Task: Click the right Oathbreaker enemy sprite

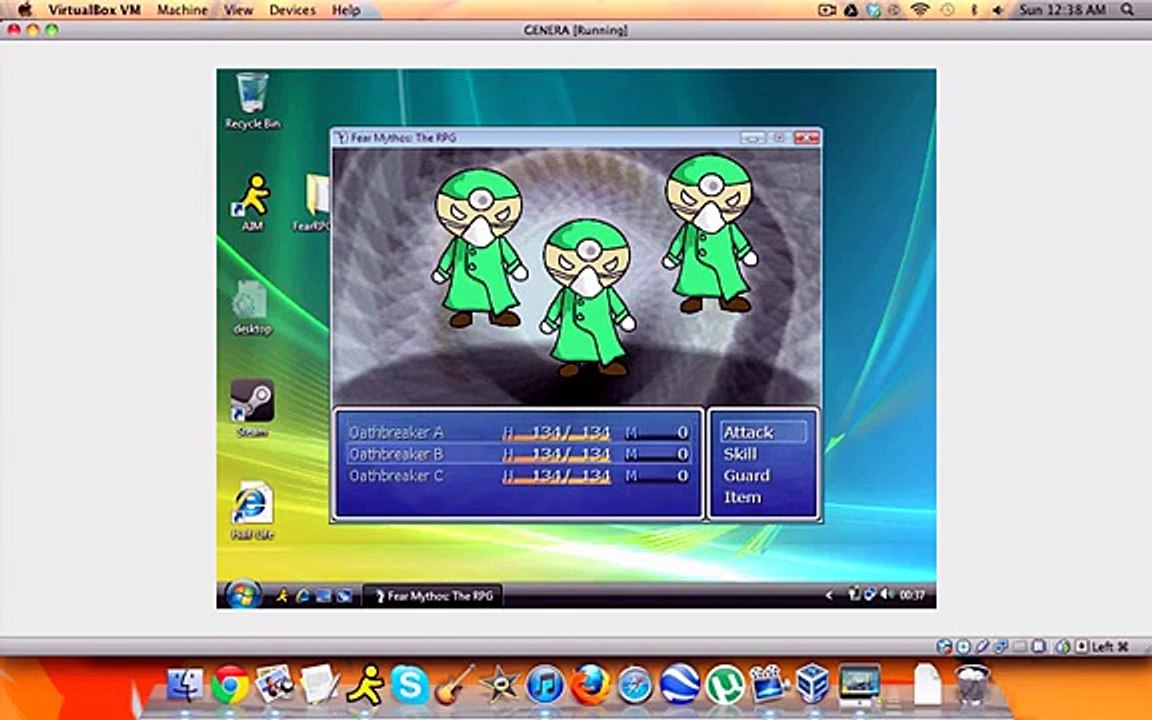Action: pos(709,233)
